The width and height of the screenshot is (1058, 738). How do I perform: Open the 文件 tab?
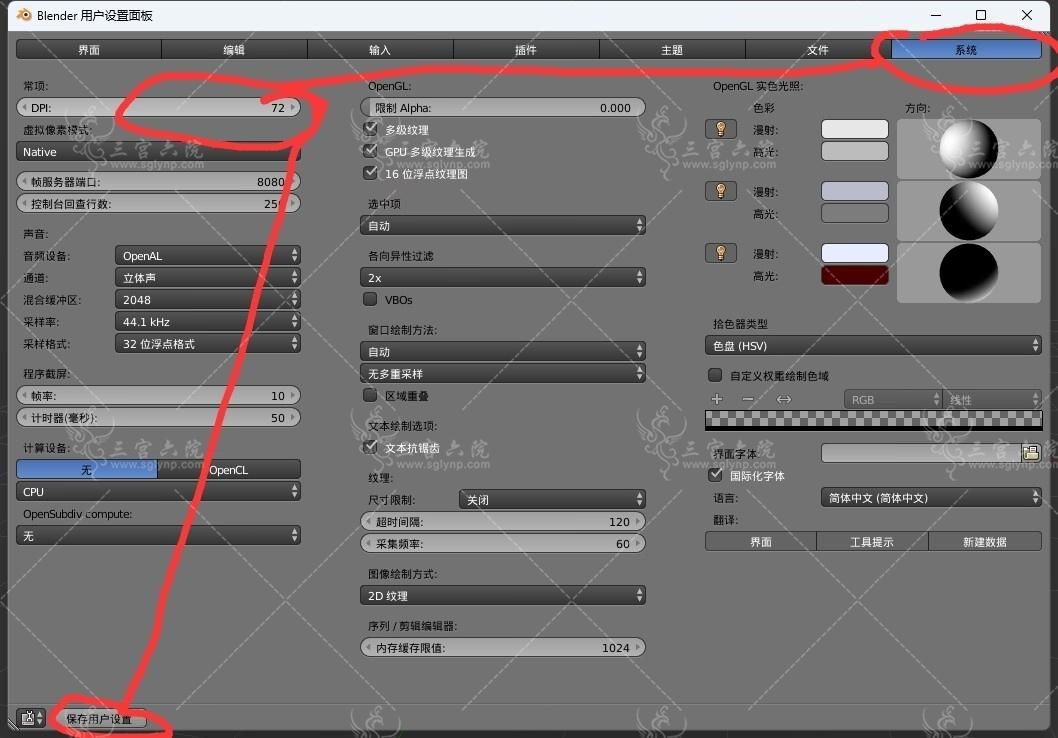pyautogui.click(x=818, y=49)
